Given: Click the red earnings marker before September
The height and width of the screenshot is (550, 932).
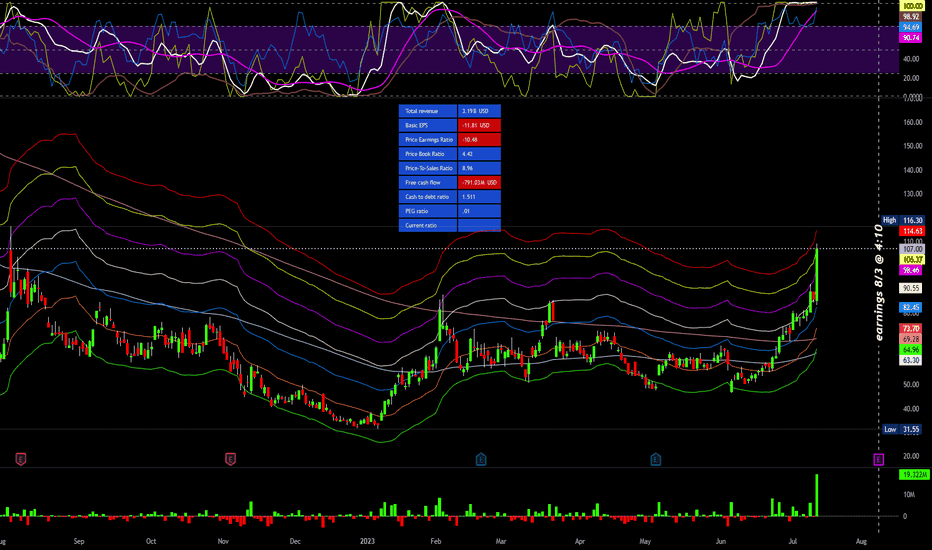Looking at the screenshot, I should pos(21,459).
